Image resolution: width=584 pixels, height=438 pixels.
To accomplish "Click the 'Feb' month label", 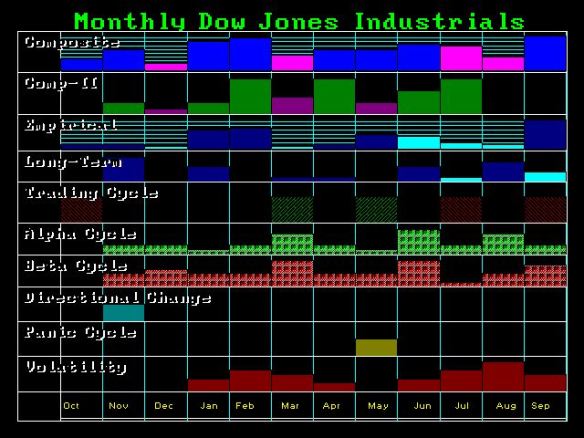I will 245,406.
